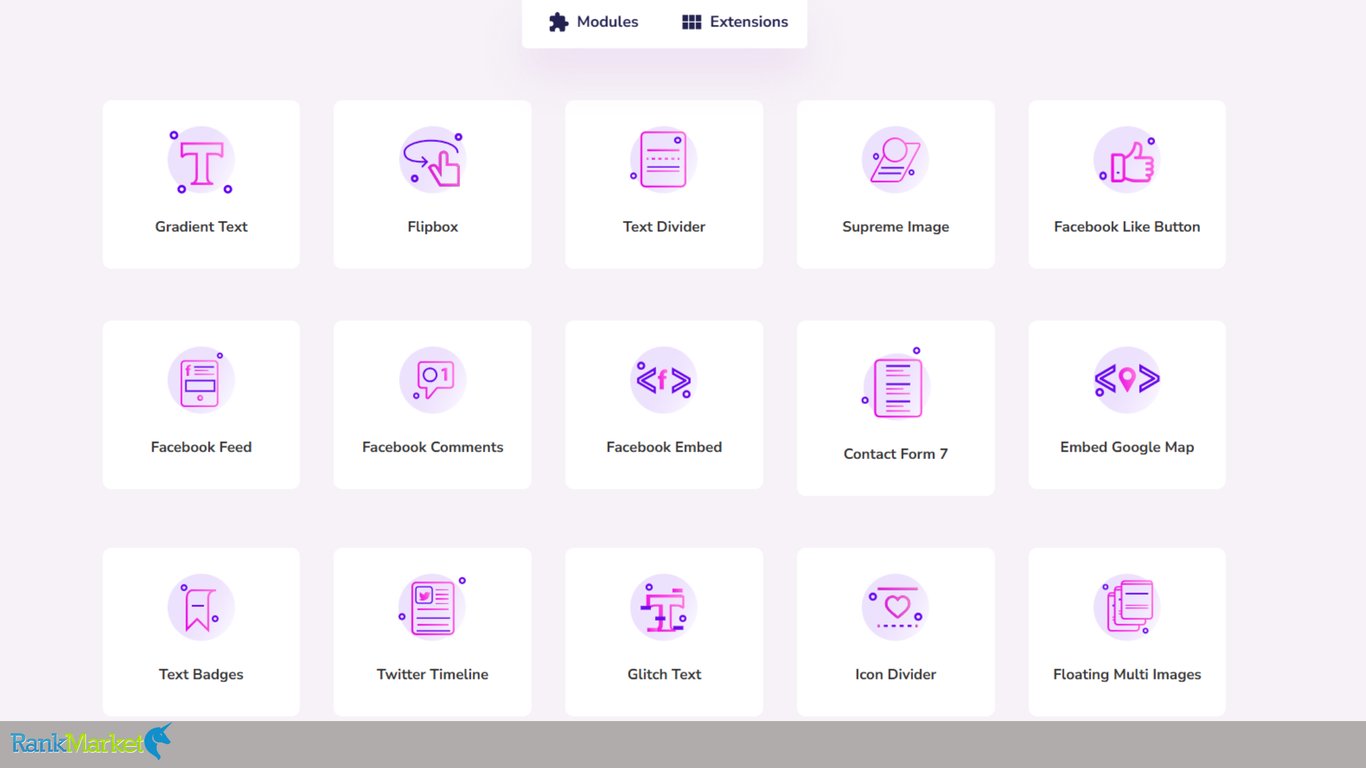
Task: Click the Text Badges bookmark icon
Action: pos(201,607)
